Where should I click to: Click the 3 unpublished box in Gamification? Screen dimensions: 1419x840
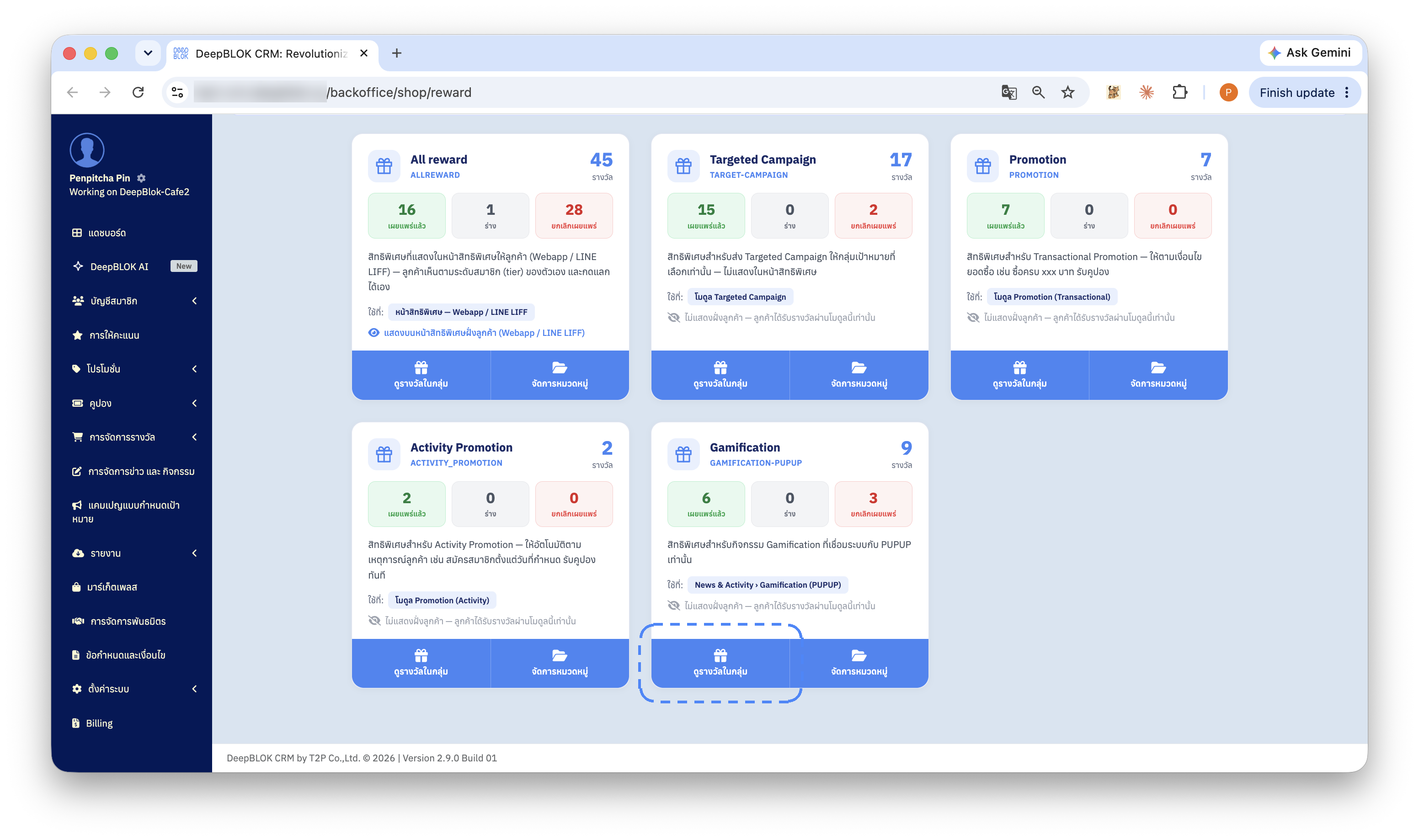873,504
